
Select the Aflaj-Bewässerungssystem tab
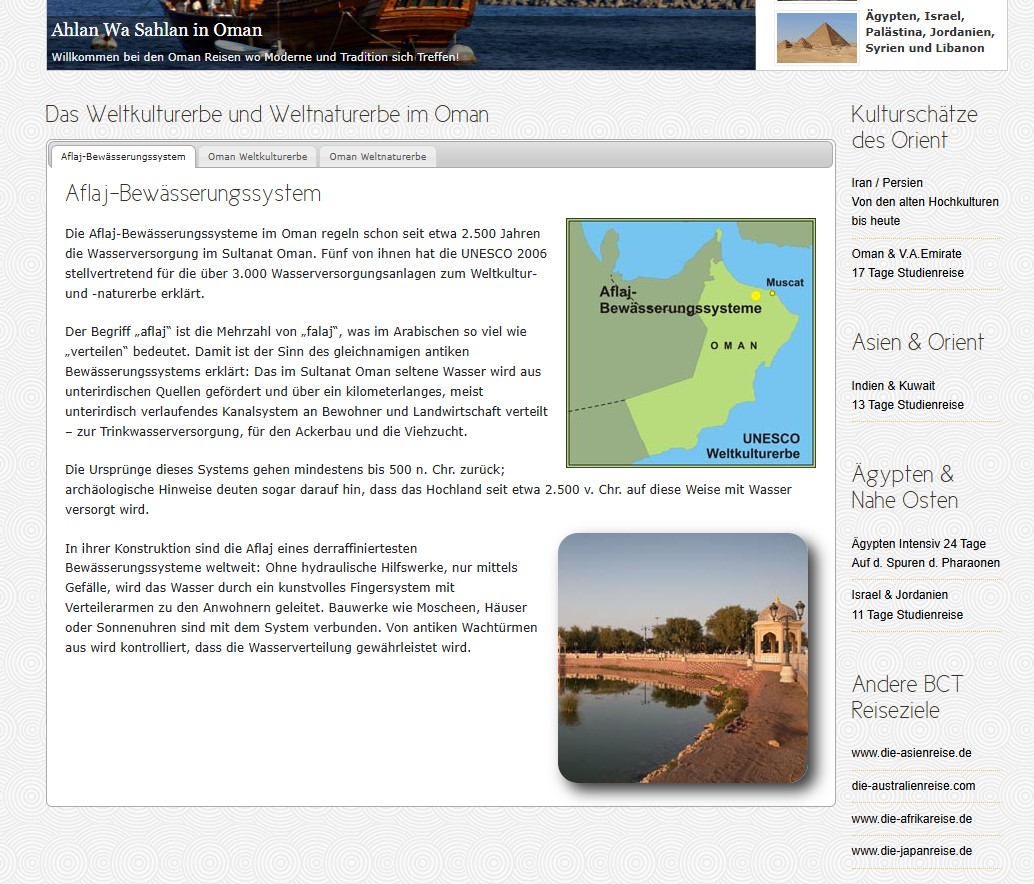tap(123, 157)
